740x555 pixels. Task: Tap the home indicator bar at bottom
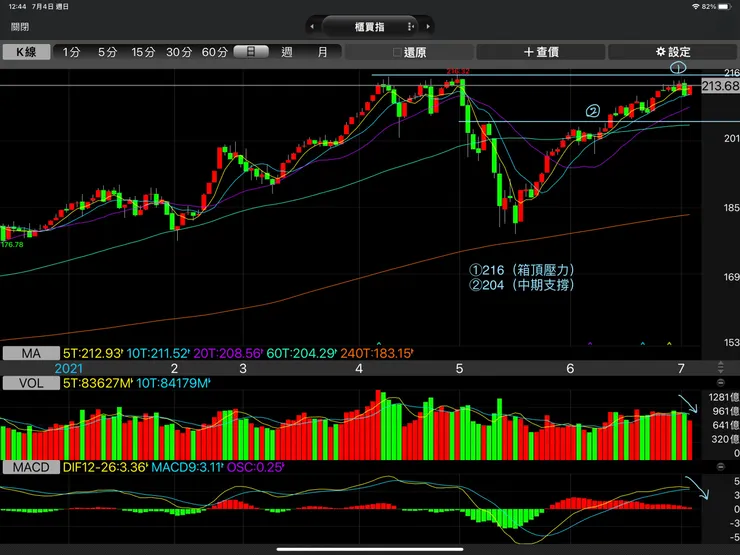[x=370, y=549]
